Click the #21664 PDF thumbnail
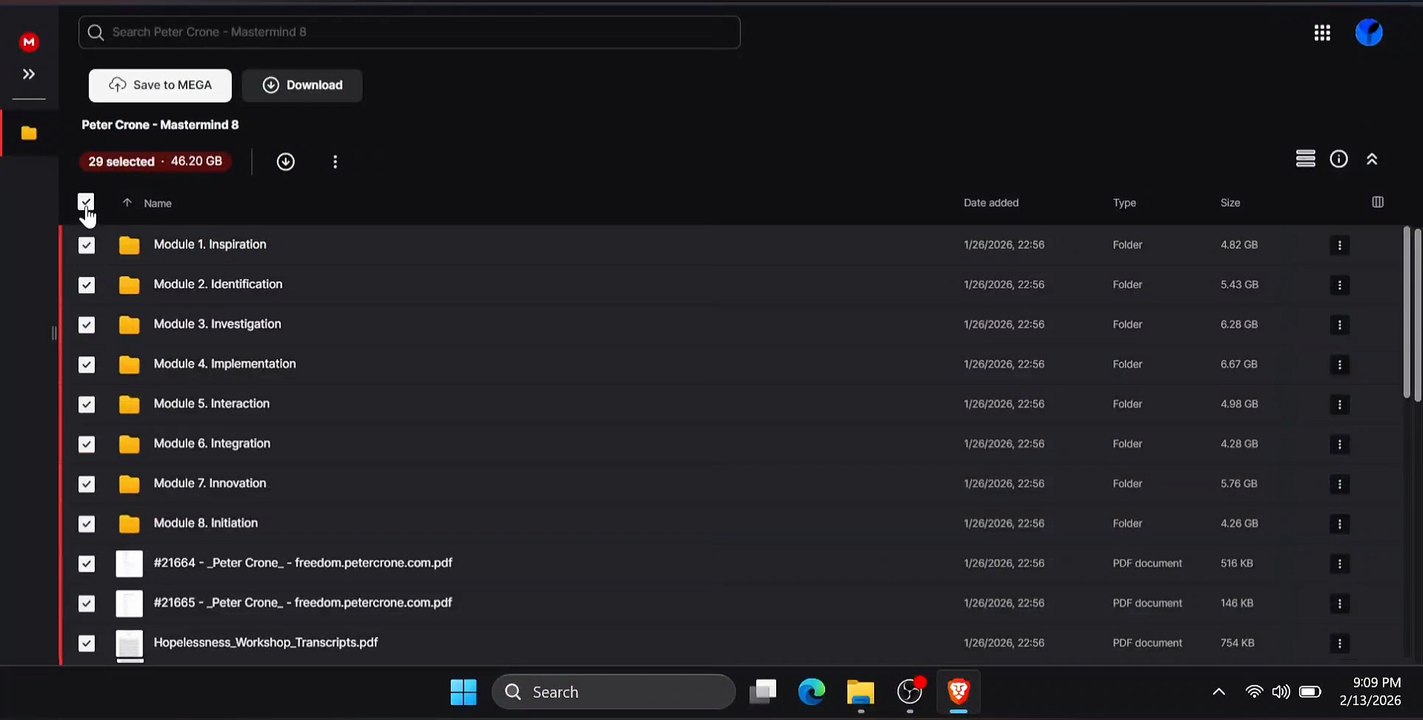The width and height of the screenshot is (1423, 720). 129,564
